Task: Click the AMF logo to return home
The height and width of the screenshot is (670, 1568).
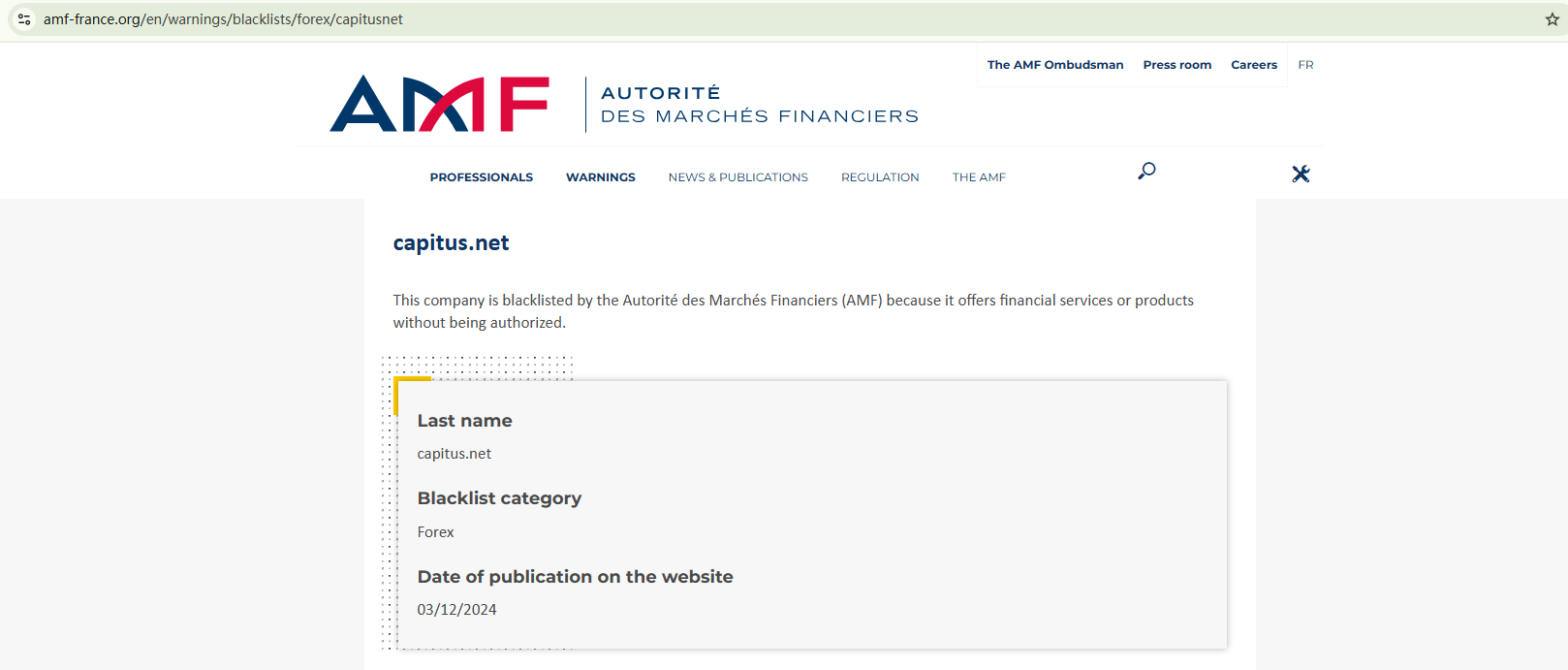Action: [438, 102]
